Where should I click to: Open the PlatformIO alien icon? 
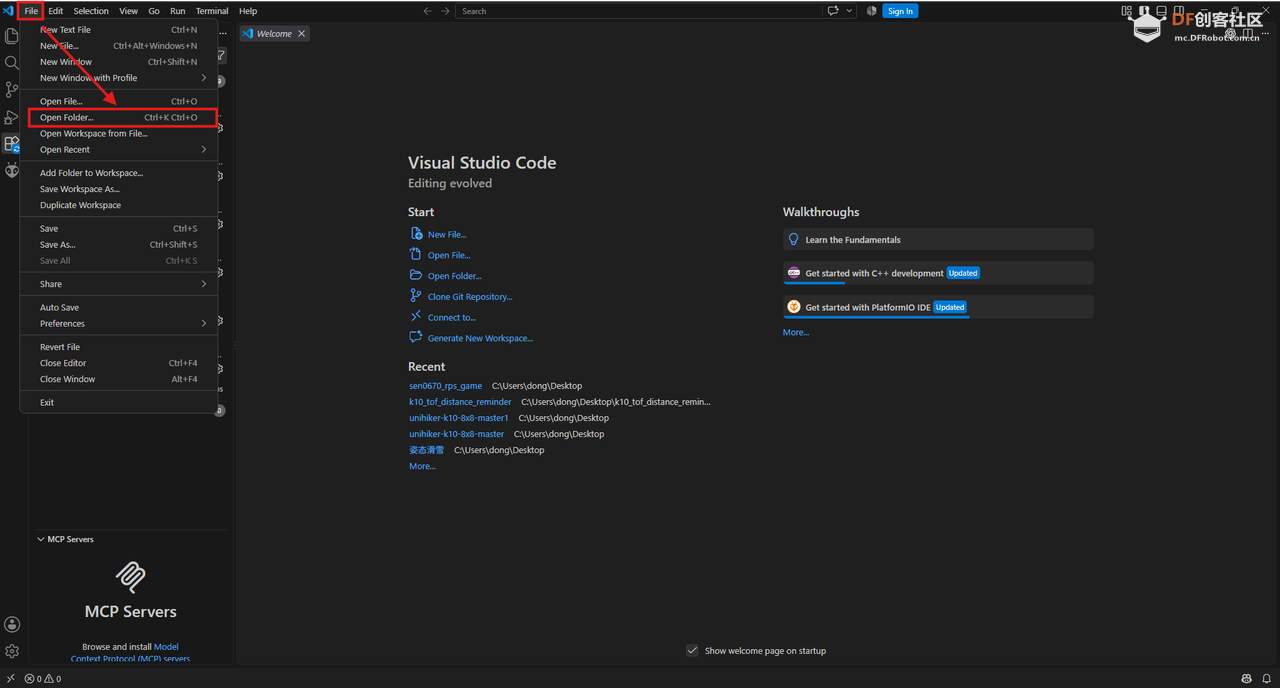click(12, 171)
